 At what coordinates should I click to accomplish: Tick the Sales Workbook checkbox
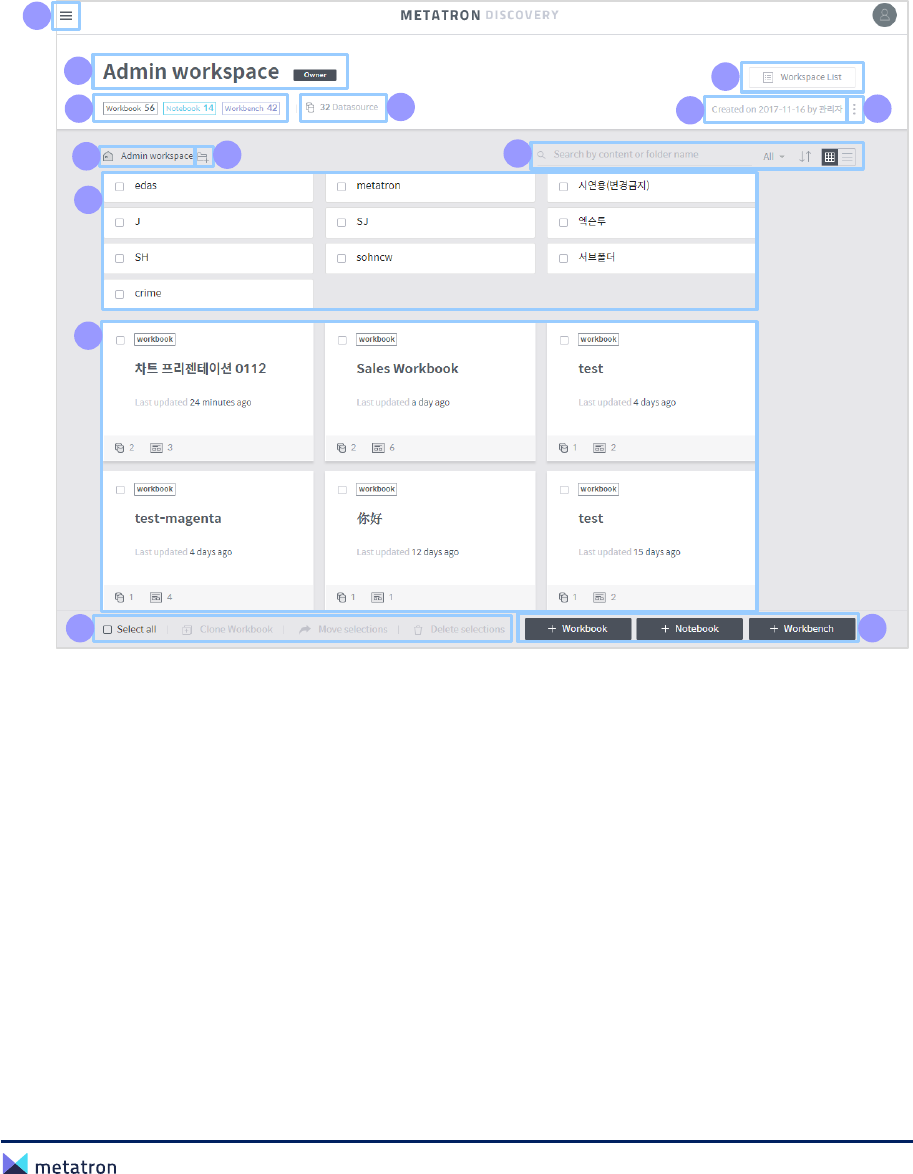[x=342, y=340]
